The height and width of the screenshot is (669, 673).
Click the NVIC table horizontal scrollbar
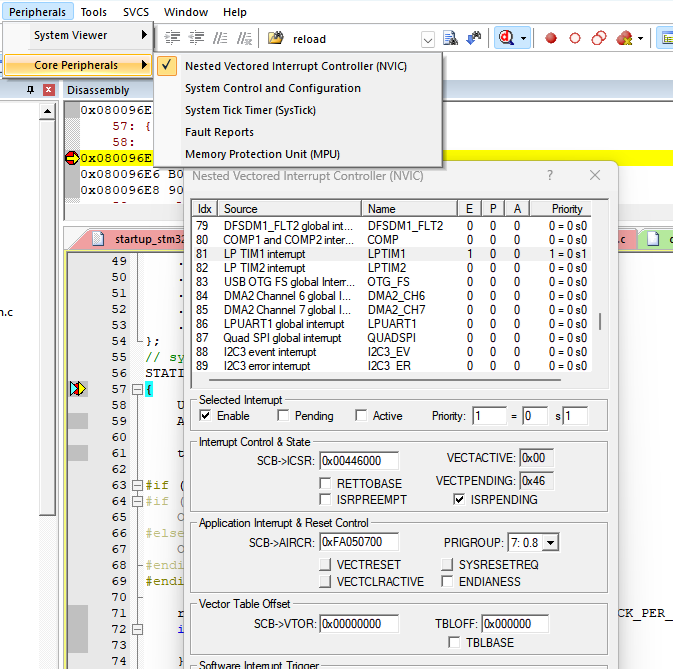[385, 380]
